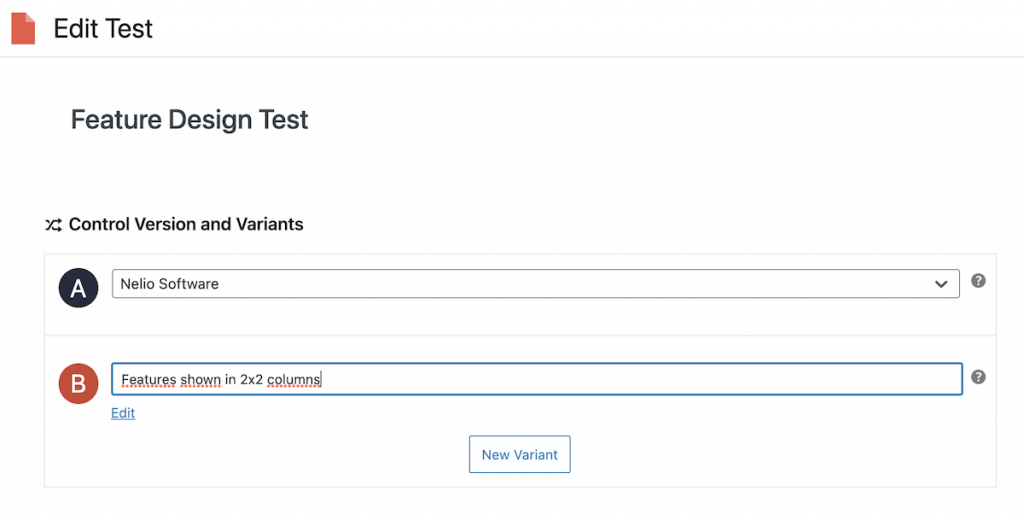
Task: Click the Control Version and Variants heading
Action: click(186, 224)
